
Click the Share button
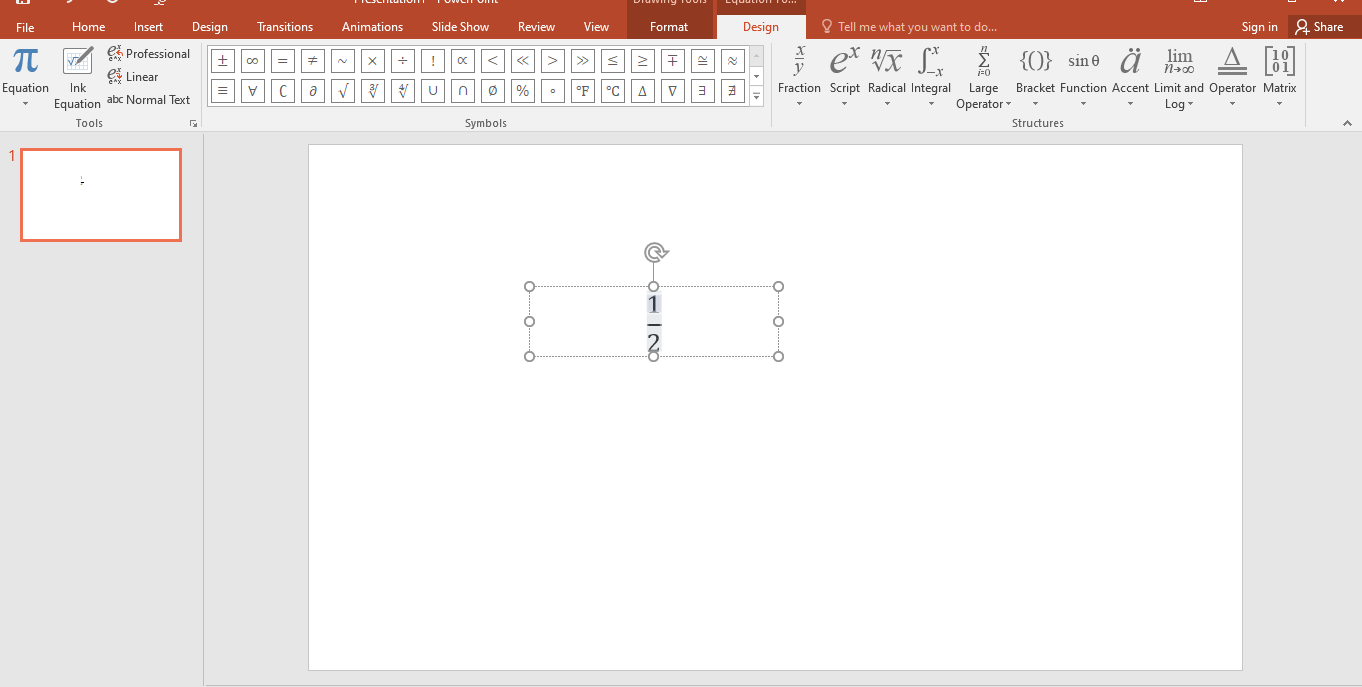pos(1322,26)
